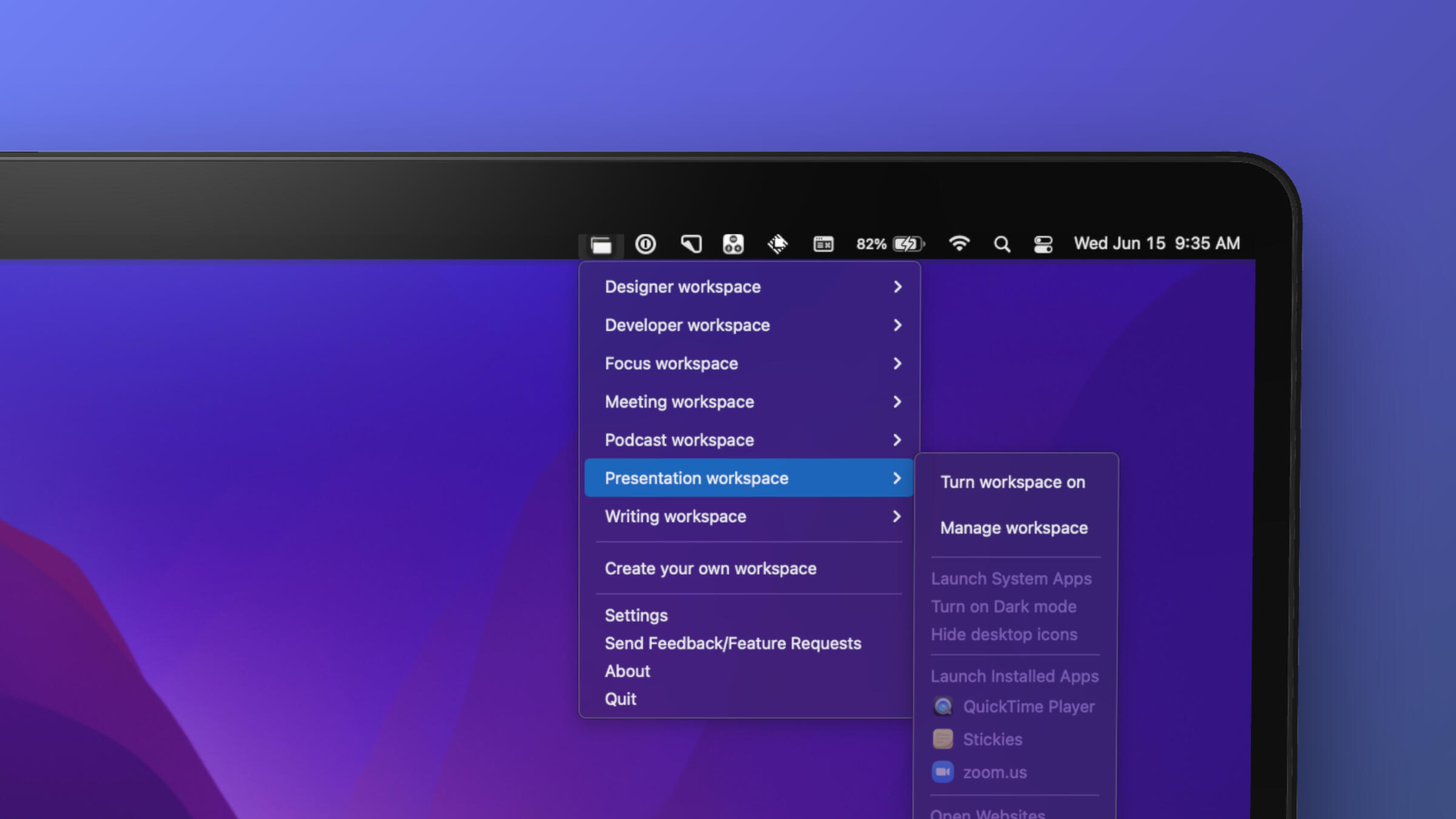Select Meeting workspace menu item
The image size is (1456, 819).
(x=679, y=402)
